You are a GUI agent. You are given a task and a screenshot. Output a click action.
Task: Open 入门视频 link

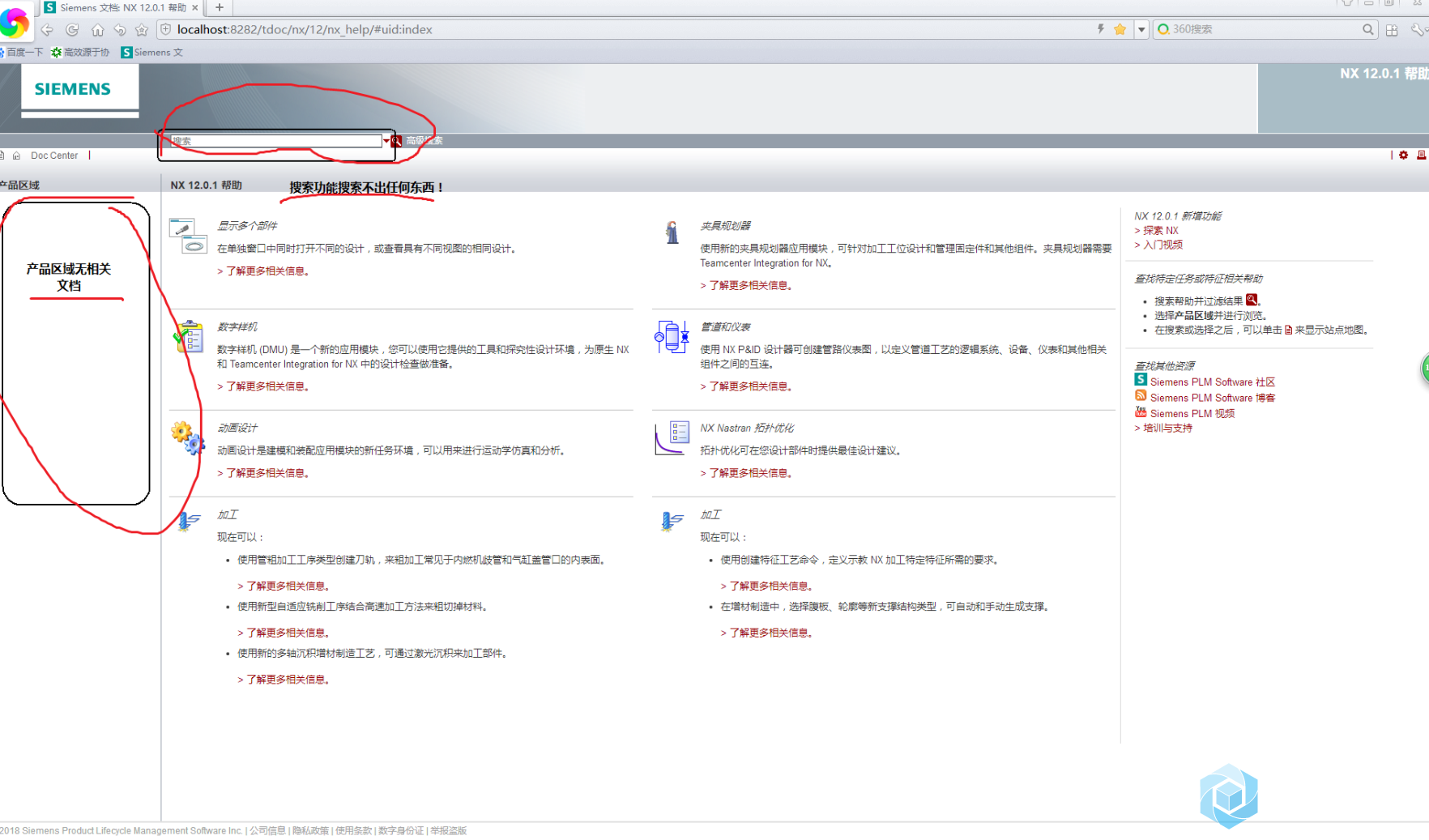(x=1159, y=245)
